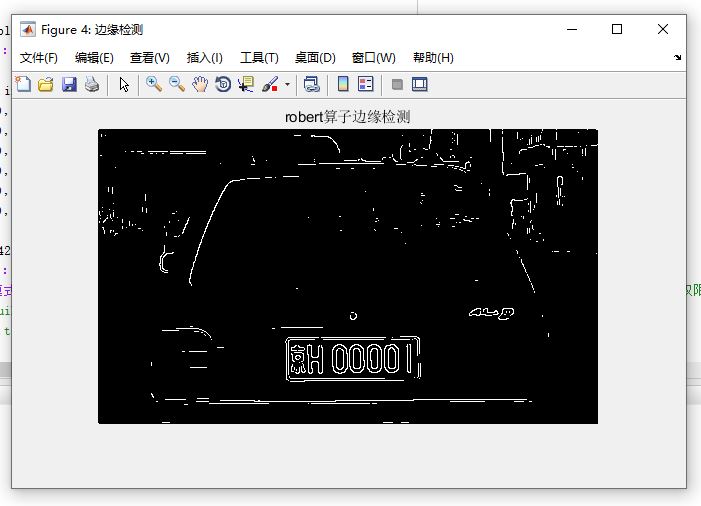Open the 查看(V) menu
This screenshot has width=701, height=506.
pyautogui.click(x=150, y=58)
